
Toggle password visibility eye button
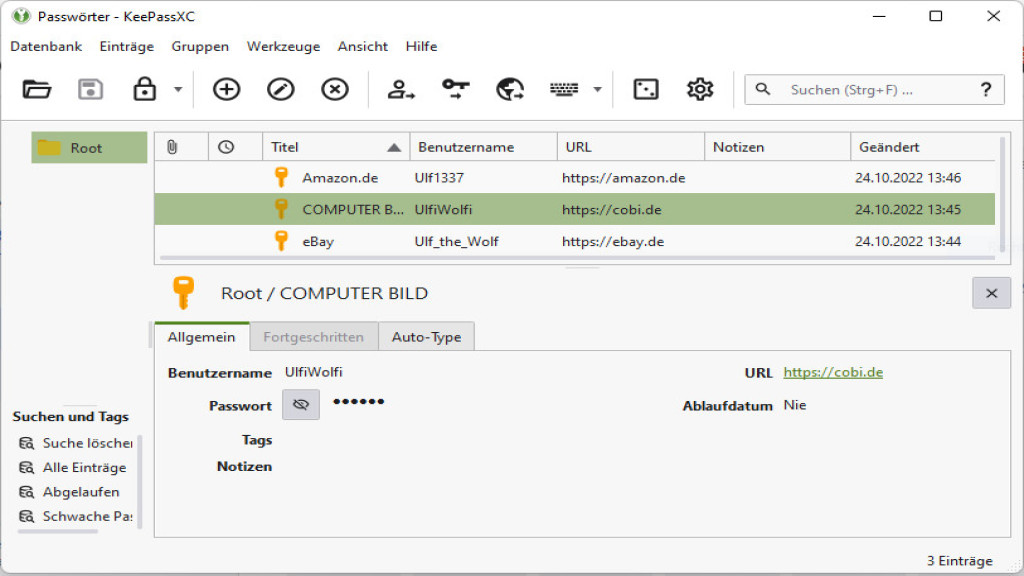(x=301, y=405)
